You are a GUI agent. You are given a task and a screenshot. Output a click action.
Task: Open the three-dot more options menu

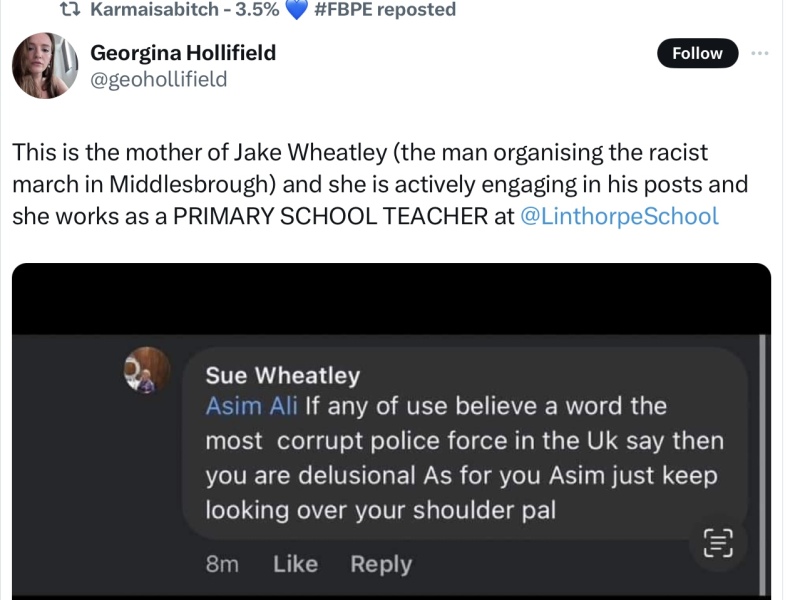[x=760, y=53]
